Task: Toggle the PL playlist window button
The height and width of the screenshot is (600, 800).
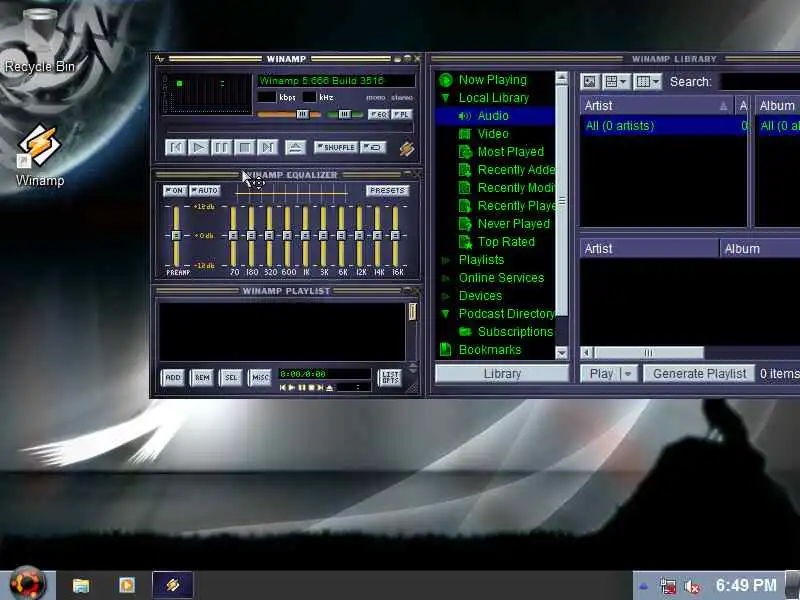Action: (402, 114)
